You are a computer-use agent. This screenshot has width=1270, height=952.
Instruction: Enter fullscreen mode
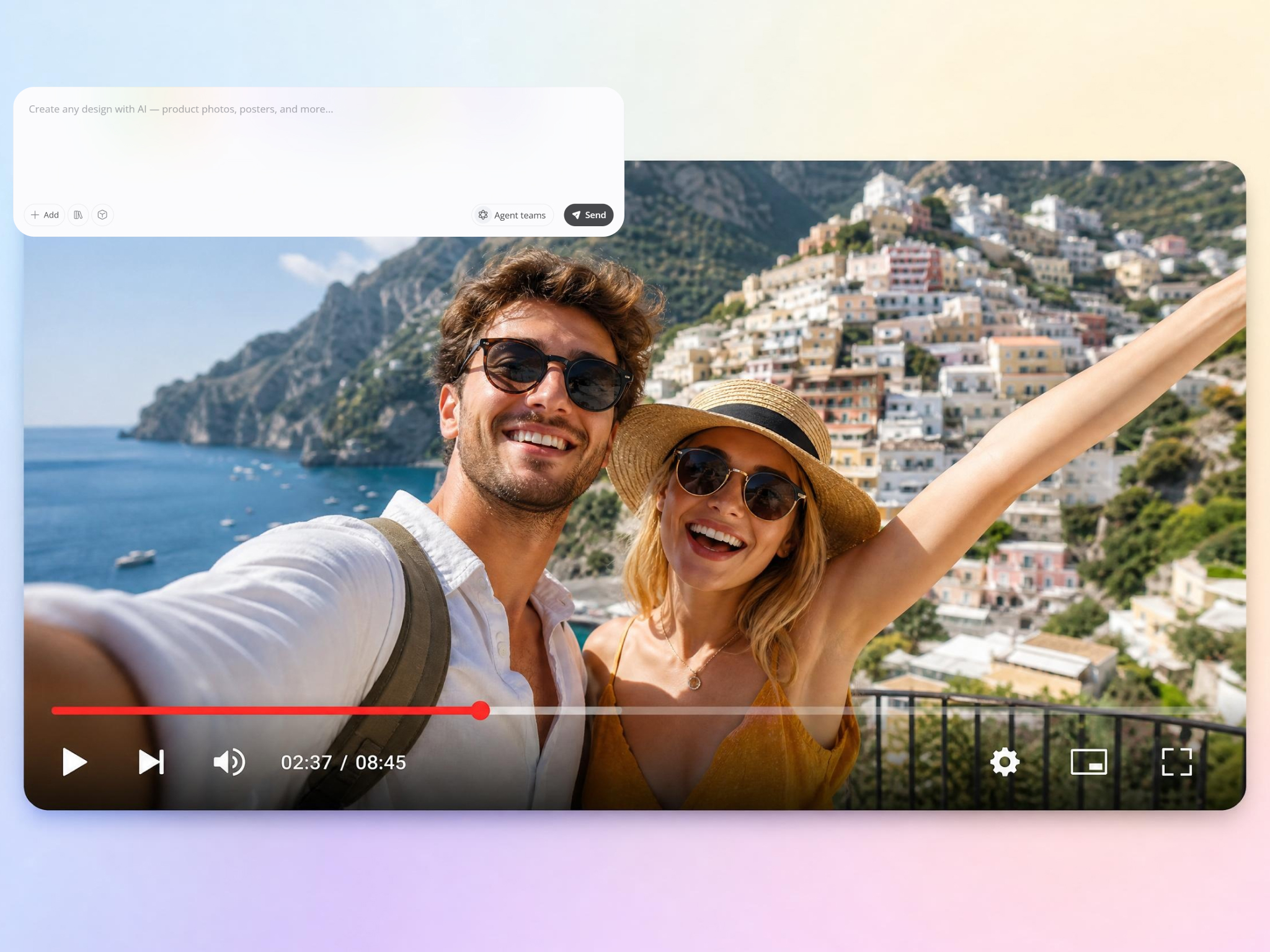point(1176,762)
